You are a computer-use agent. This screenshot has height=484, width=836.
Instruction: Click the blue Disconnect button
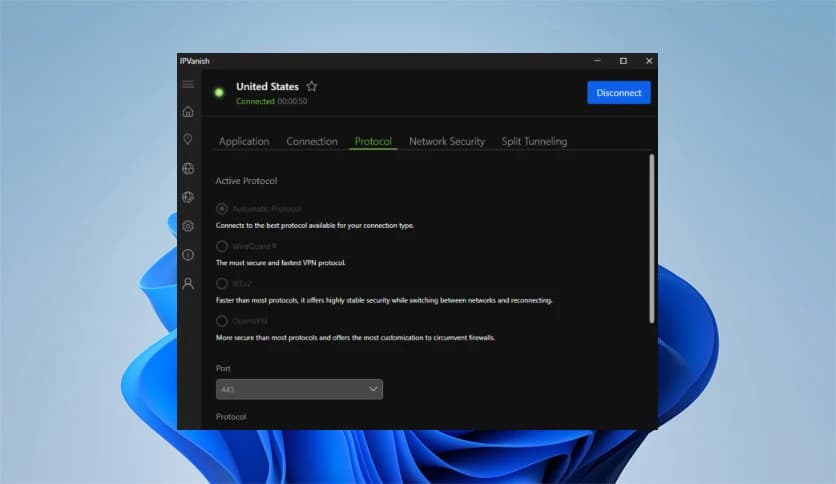click(x=619, y=93)
